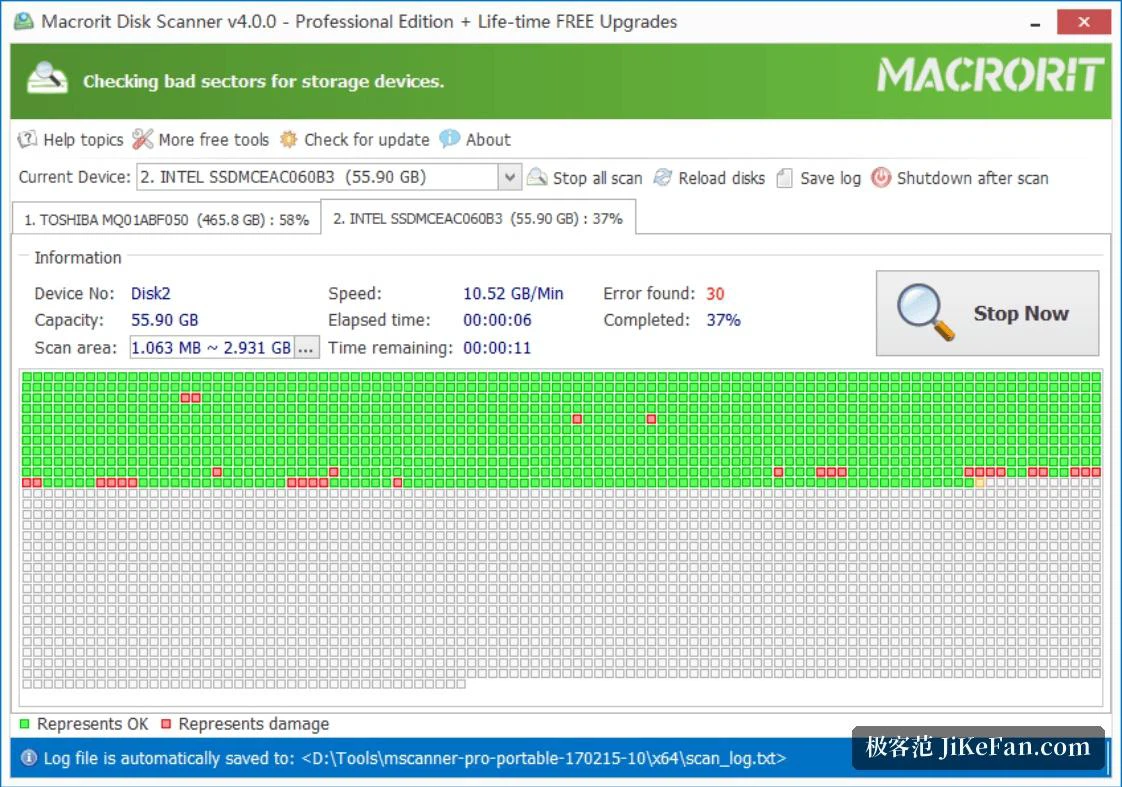Click the Check for update gear icon
Screen dimensions: 1122x787
pos(288,139)
